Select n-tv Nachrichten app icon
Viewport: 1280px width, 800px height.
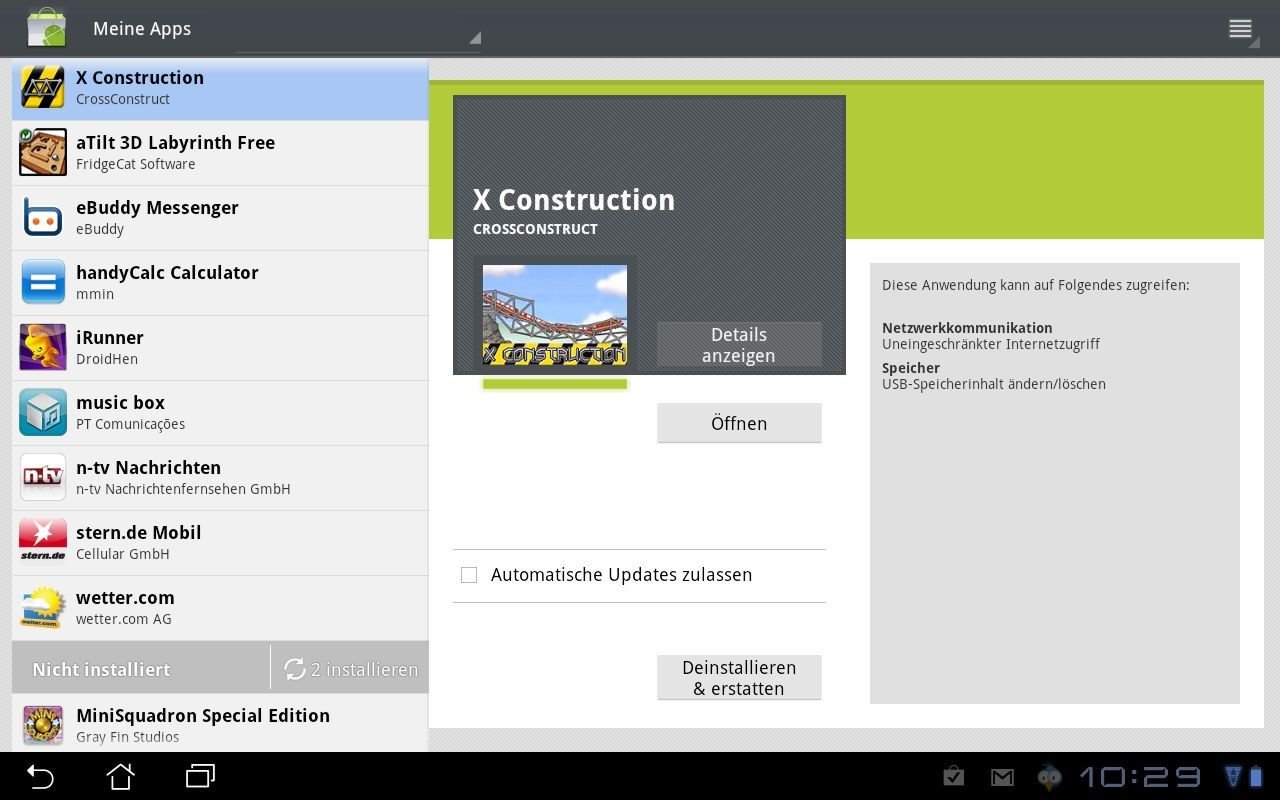pos(43,477)
